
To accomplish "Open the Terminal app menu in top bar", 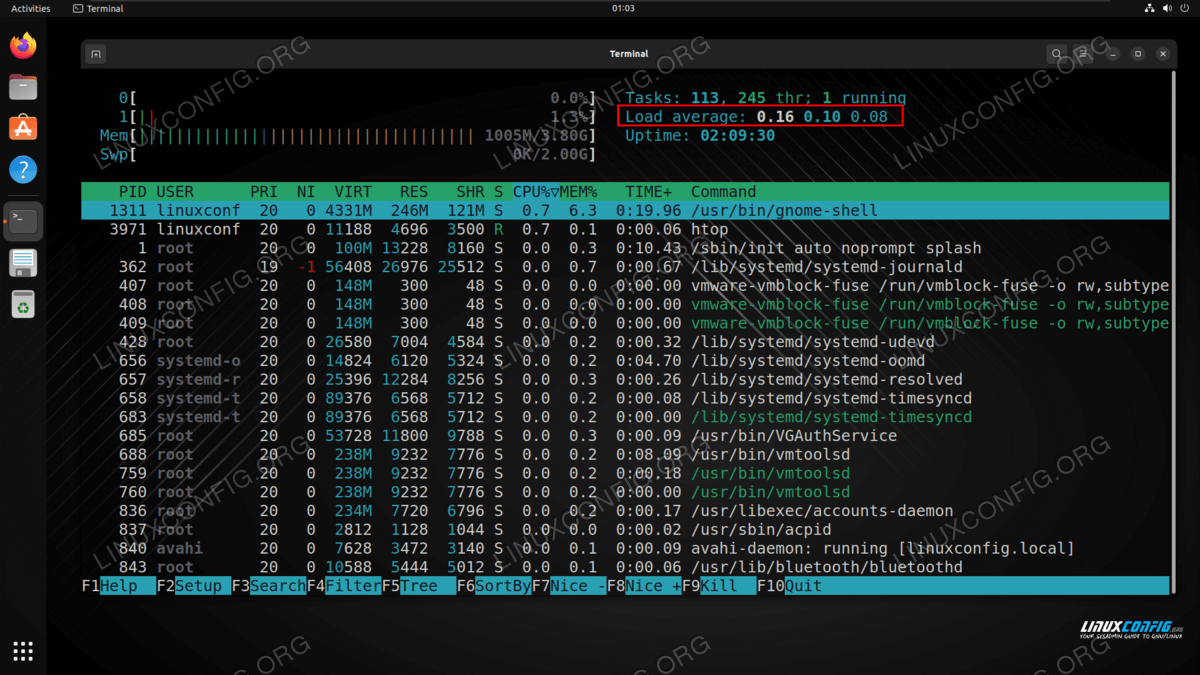I will (x=99, y=8).
